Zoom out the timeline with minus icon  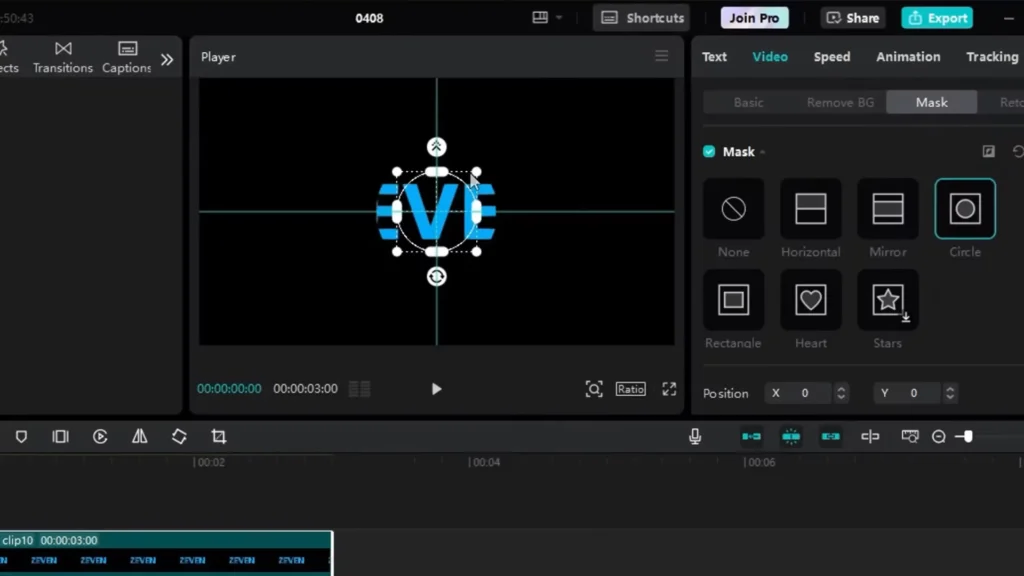[938, 436]
